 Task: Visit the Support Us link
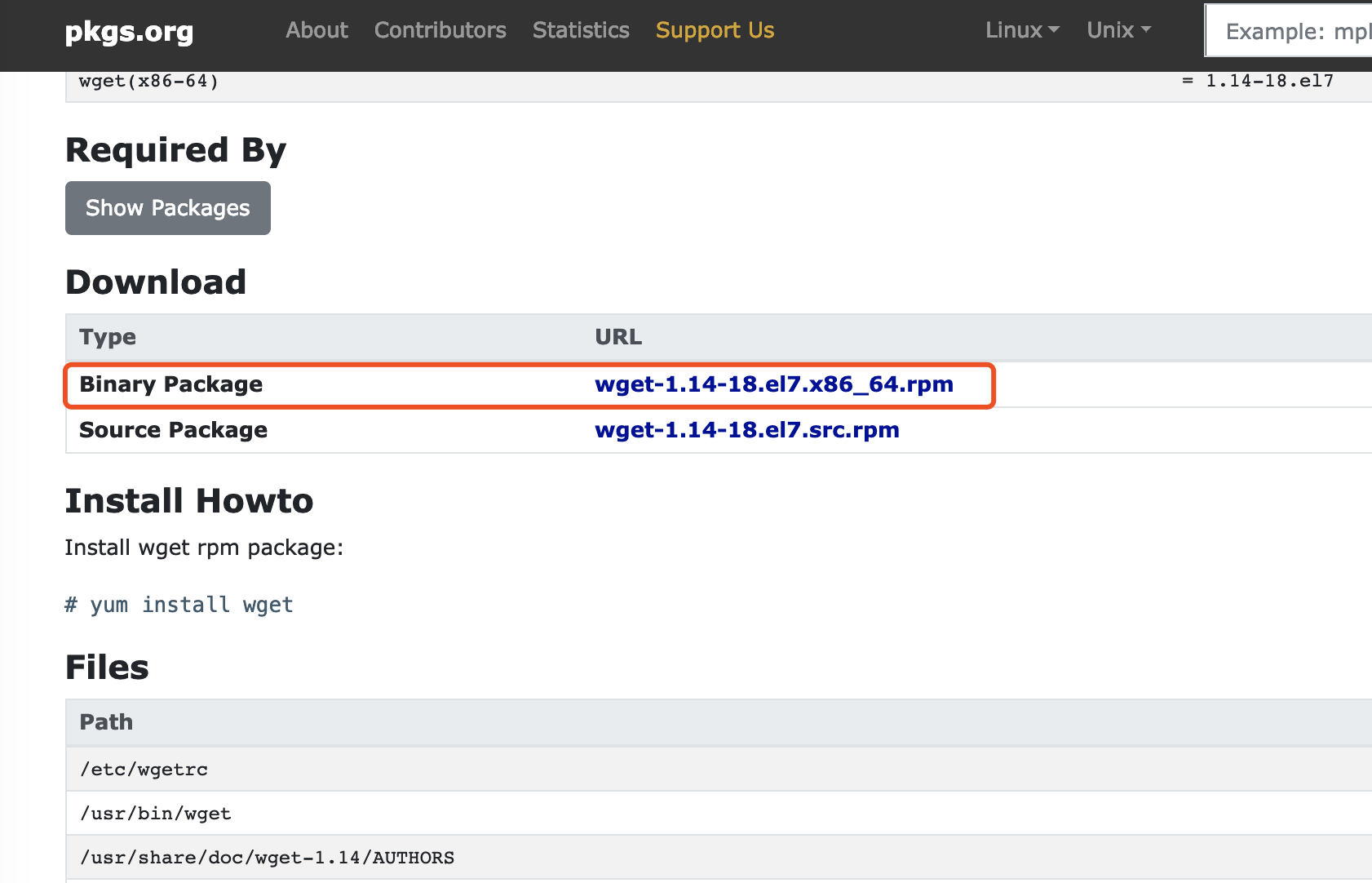[715, 30]
